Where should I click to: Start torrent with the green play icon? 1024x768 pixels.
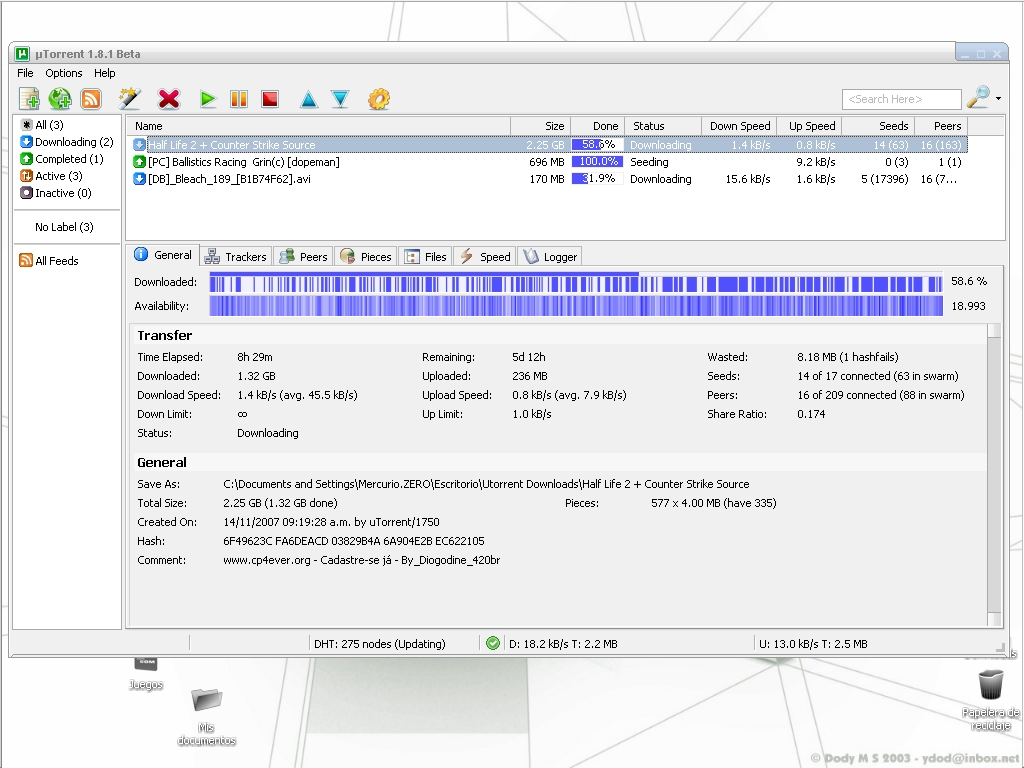pyautogui.click(x=208, y=99)
